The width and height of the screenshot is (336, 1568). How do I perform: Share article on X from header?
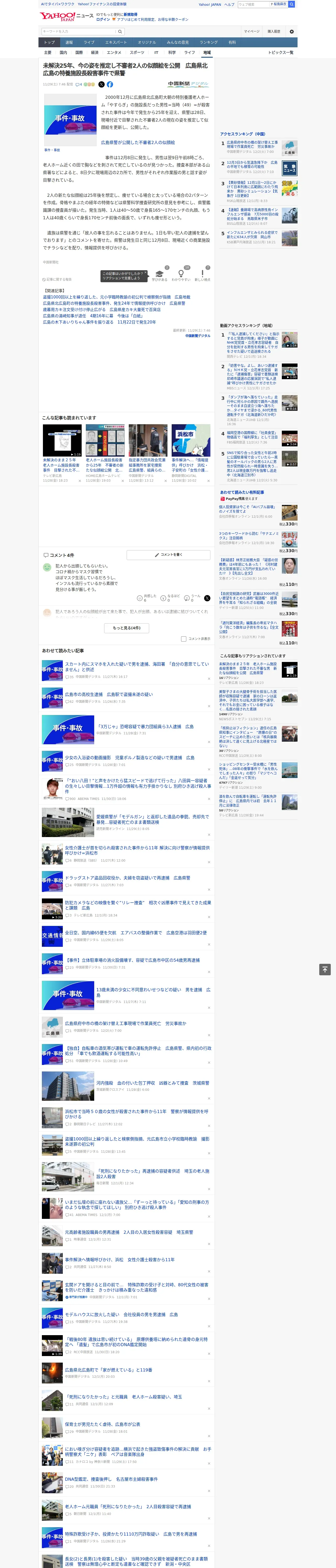point(101,85)
